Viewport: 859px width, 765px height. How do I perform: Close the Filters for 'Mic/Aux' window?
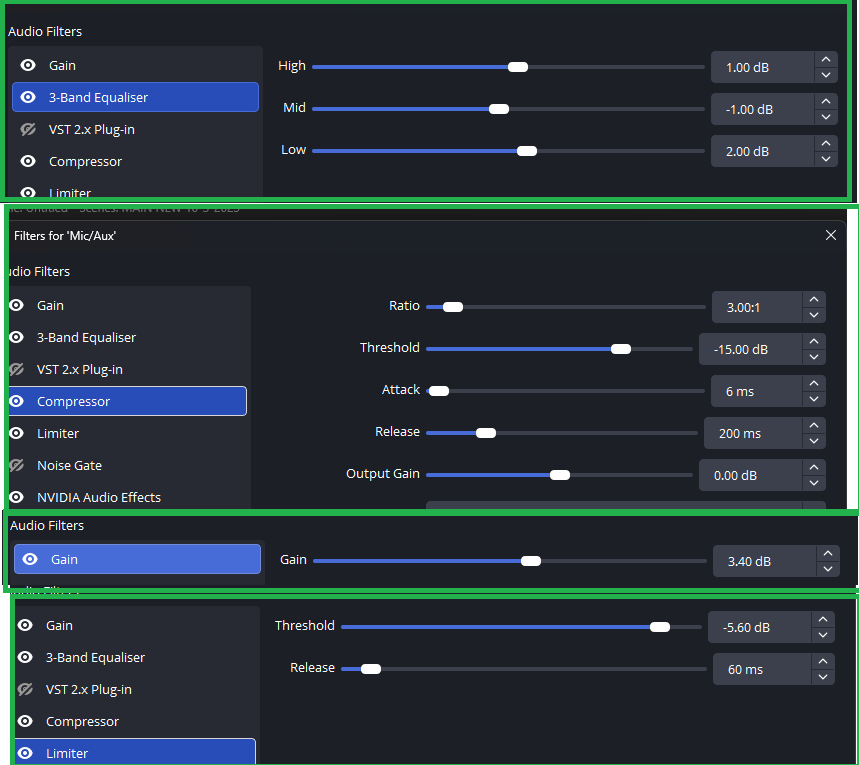pyautogui.click(x=831, y=235)
